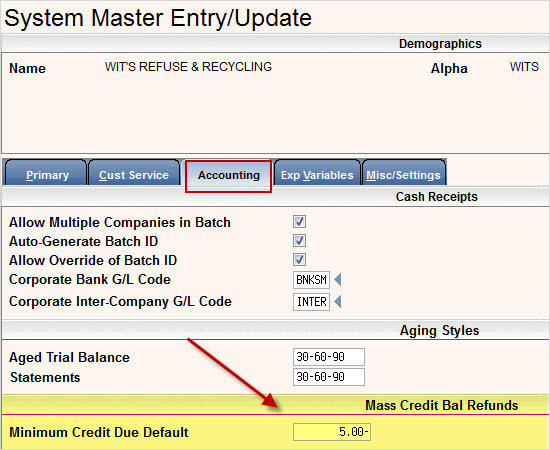Click the Corporate Bank G/L Code label
Image resolution: width=550 pixels, height=450 pixels.
coord(90,280)
